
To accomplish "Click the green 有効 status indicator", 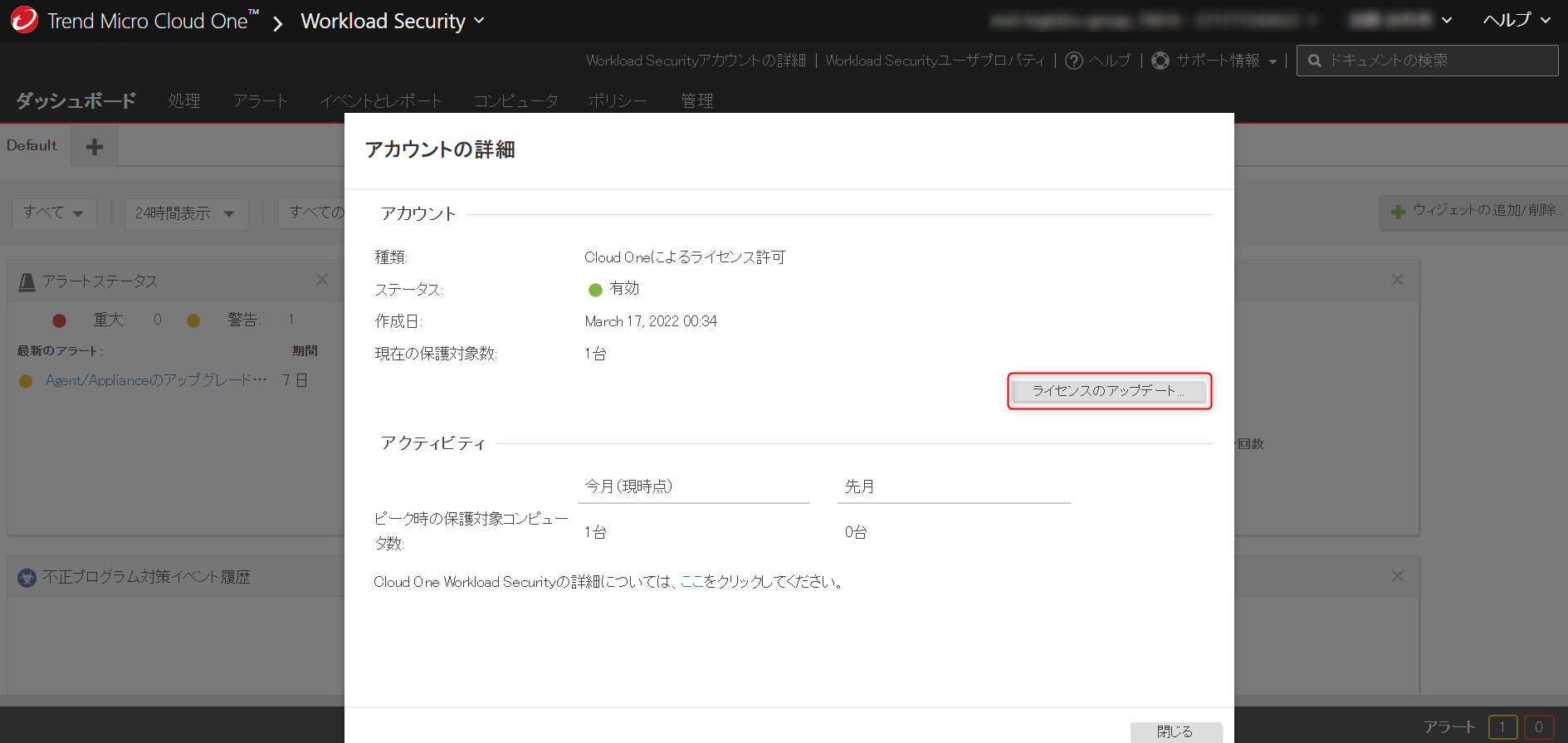I will pyautogui.click(x=595, y=290).
